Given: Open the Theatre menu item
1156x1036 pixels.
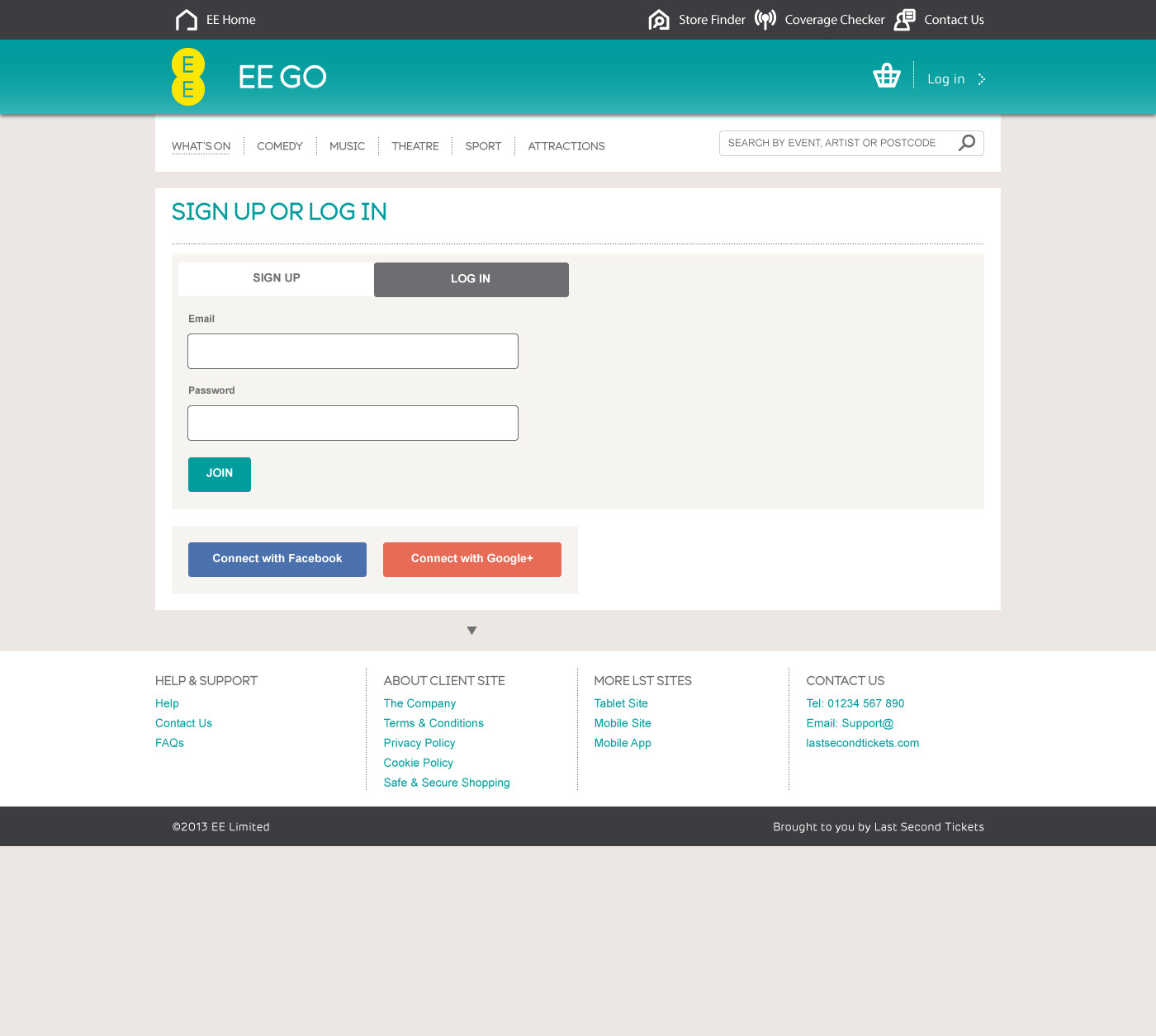Looking at the screenshot, I should [x=415, y=146].
